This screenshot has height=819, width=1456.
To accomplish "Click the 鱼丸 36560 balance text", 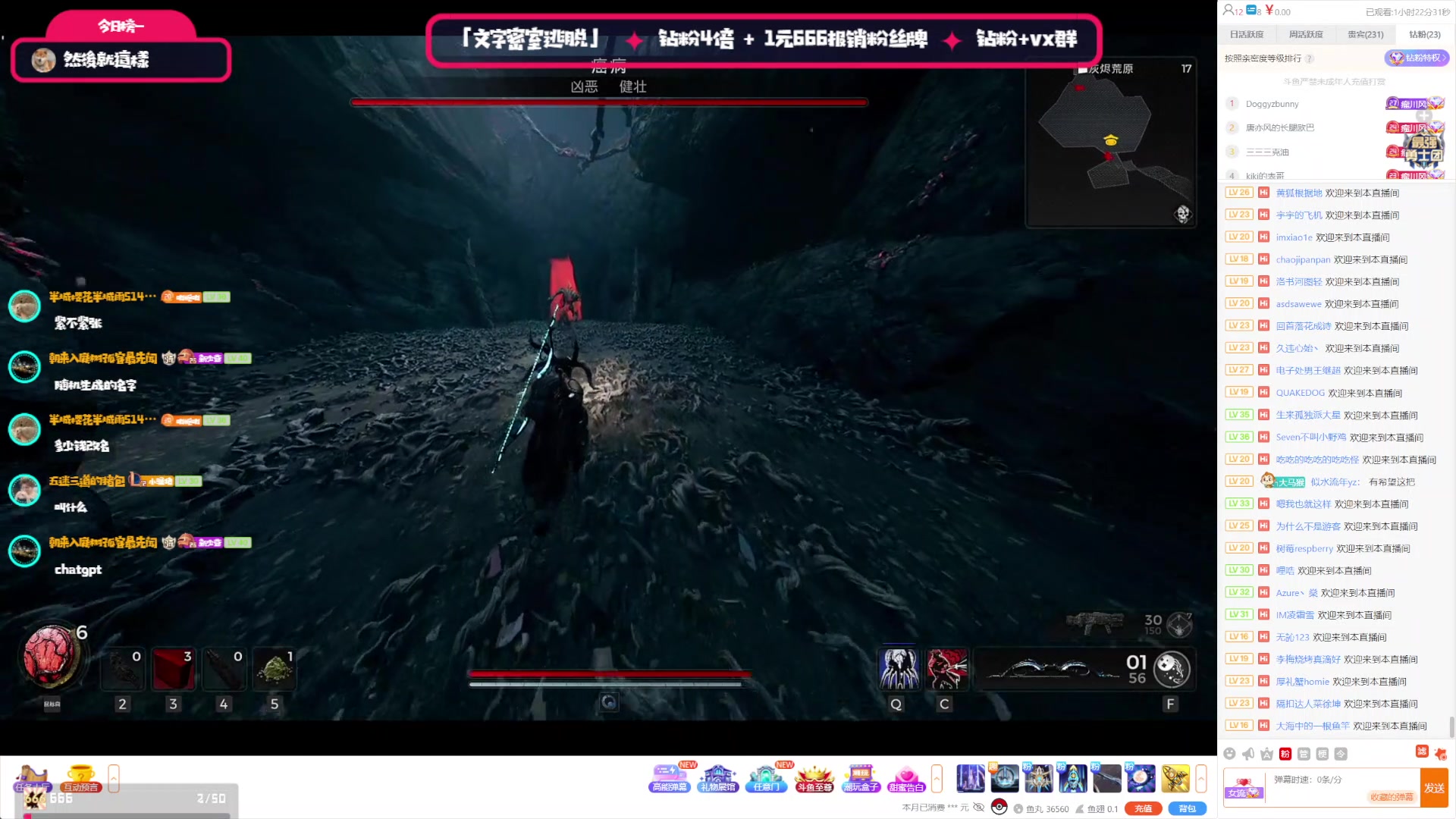I will point(1046,809).
